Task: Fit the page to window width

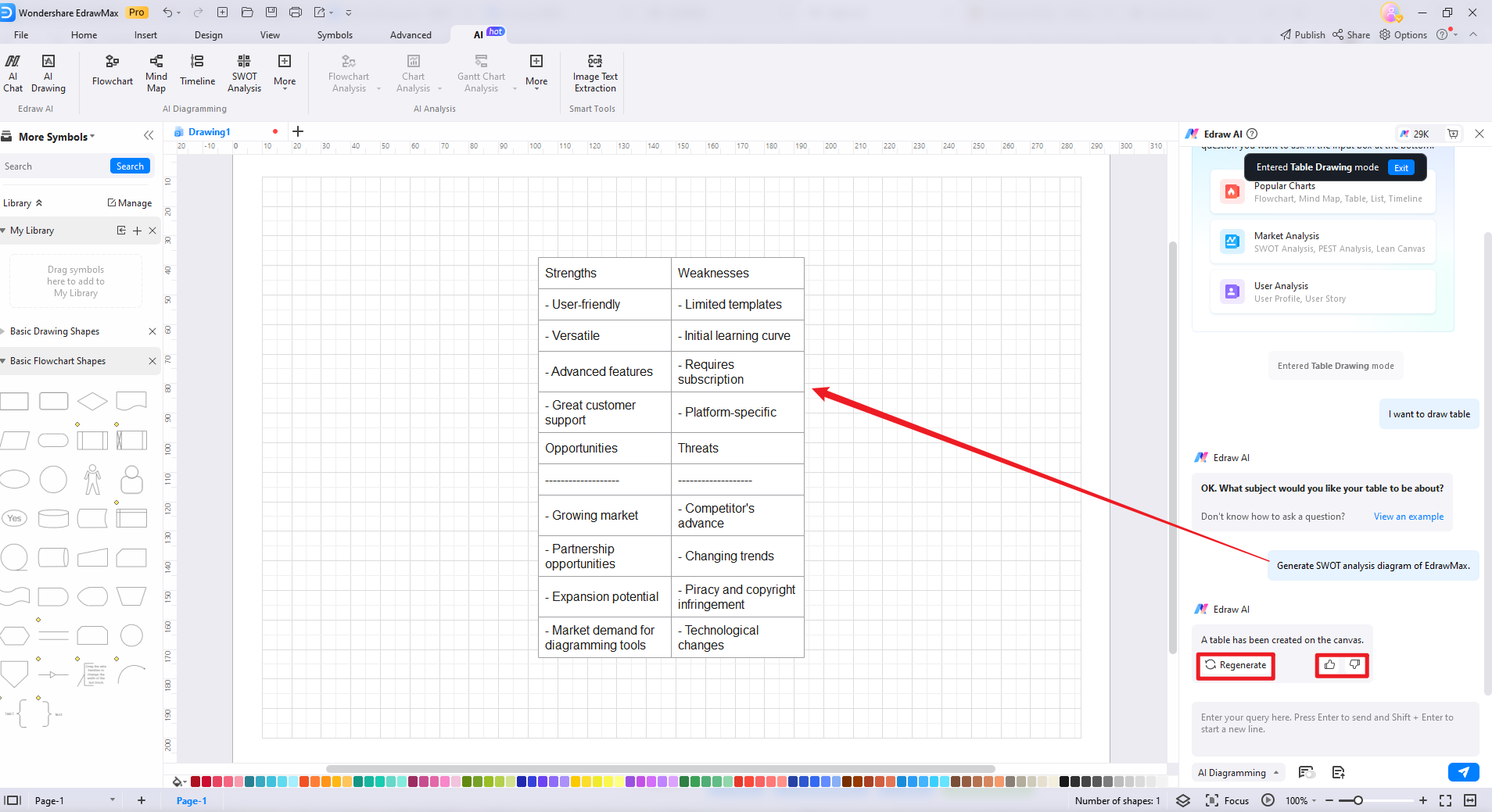Action: pyautogui.click(x=1470, y=800)
